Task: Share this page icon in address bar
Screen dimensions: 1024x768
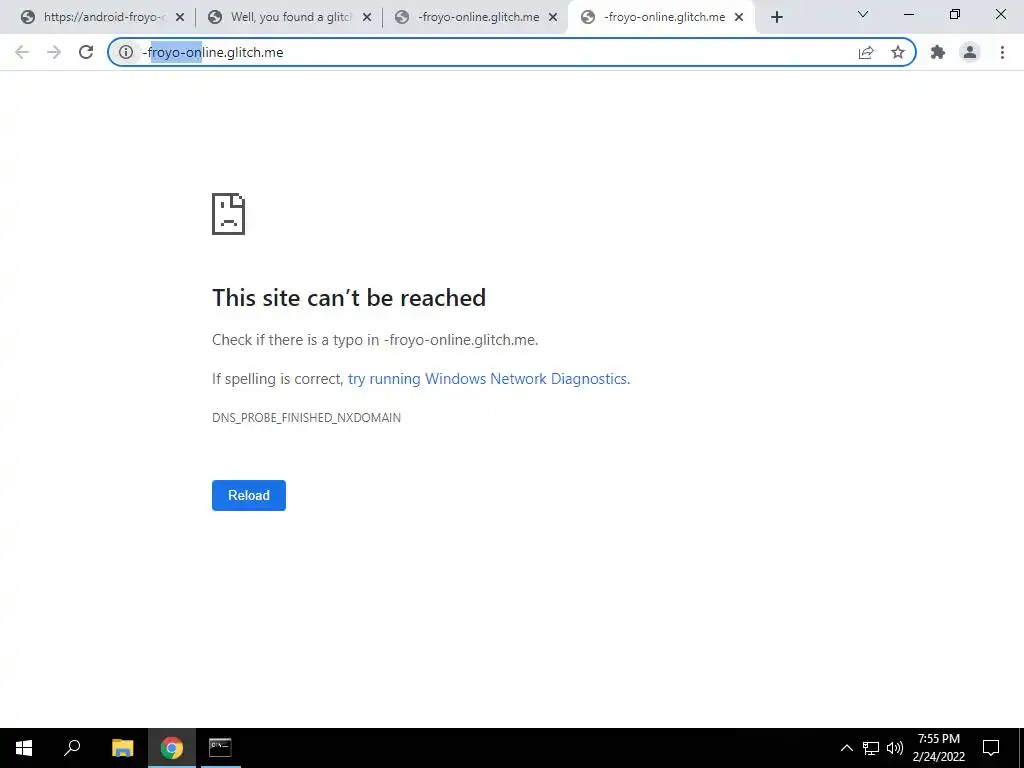Action: [x=866, y=52]
